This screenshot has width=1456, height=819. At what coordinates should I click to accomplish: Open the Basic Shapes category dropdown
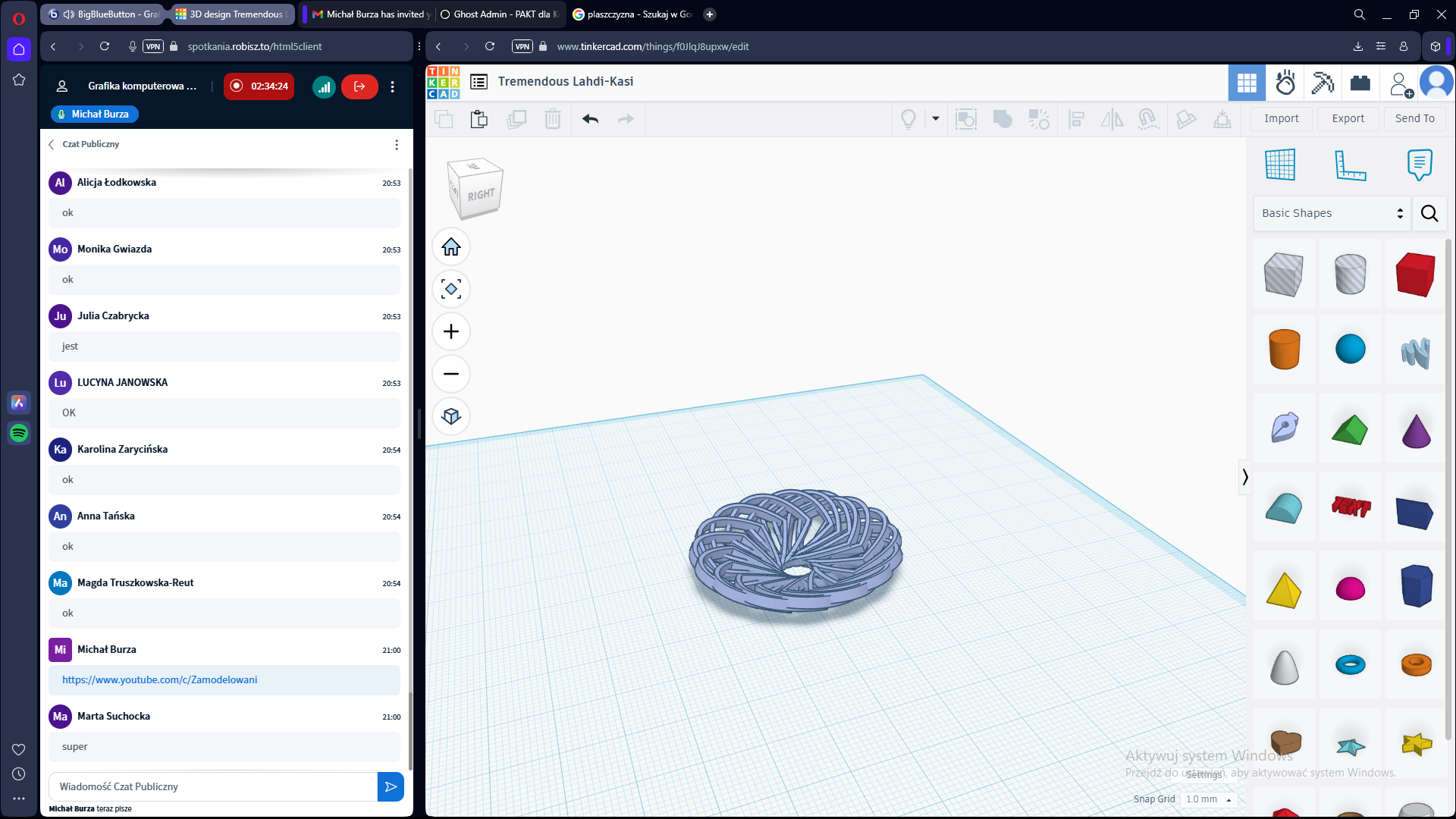[1332, 213]
